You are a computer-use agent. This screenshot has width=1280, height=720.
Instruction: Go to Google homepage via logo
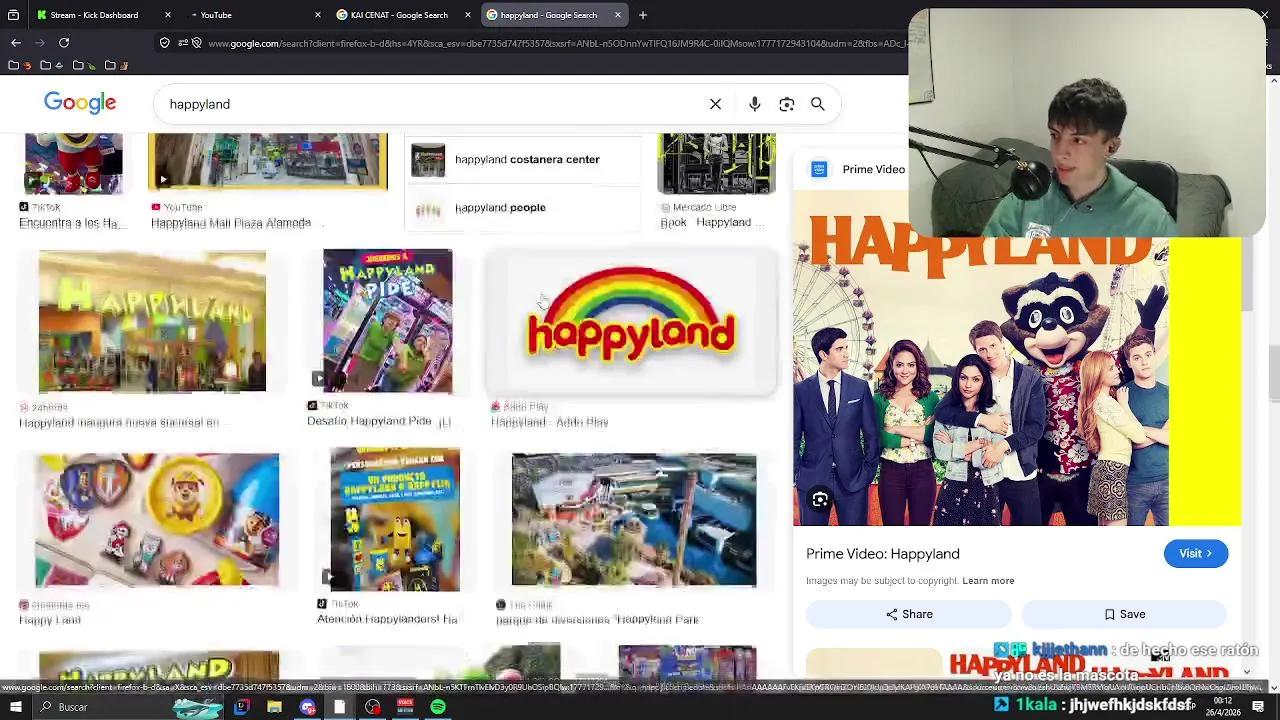pos(80,103)
